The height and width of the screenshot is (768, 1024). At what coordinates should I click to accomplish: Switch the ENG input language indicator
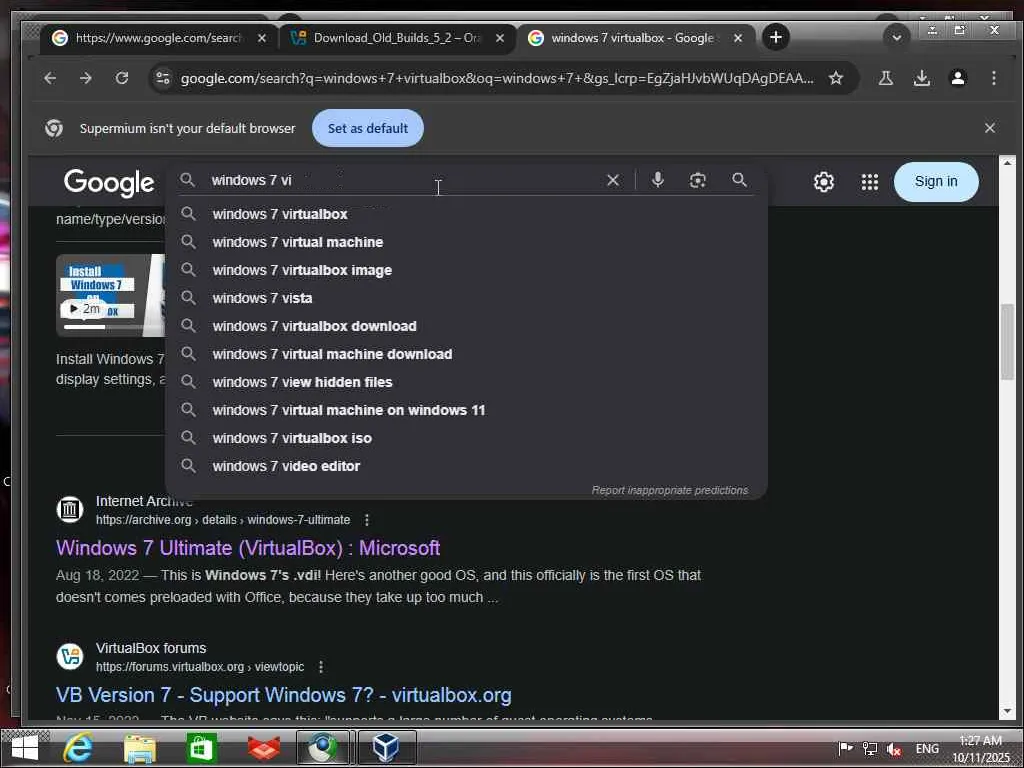[927, 749]
